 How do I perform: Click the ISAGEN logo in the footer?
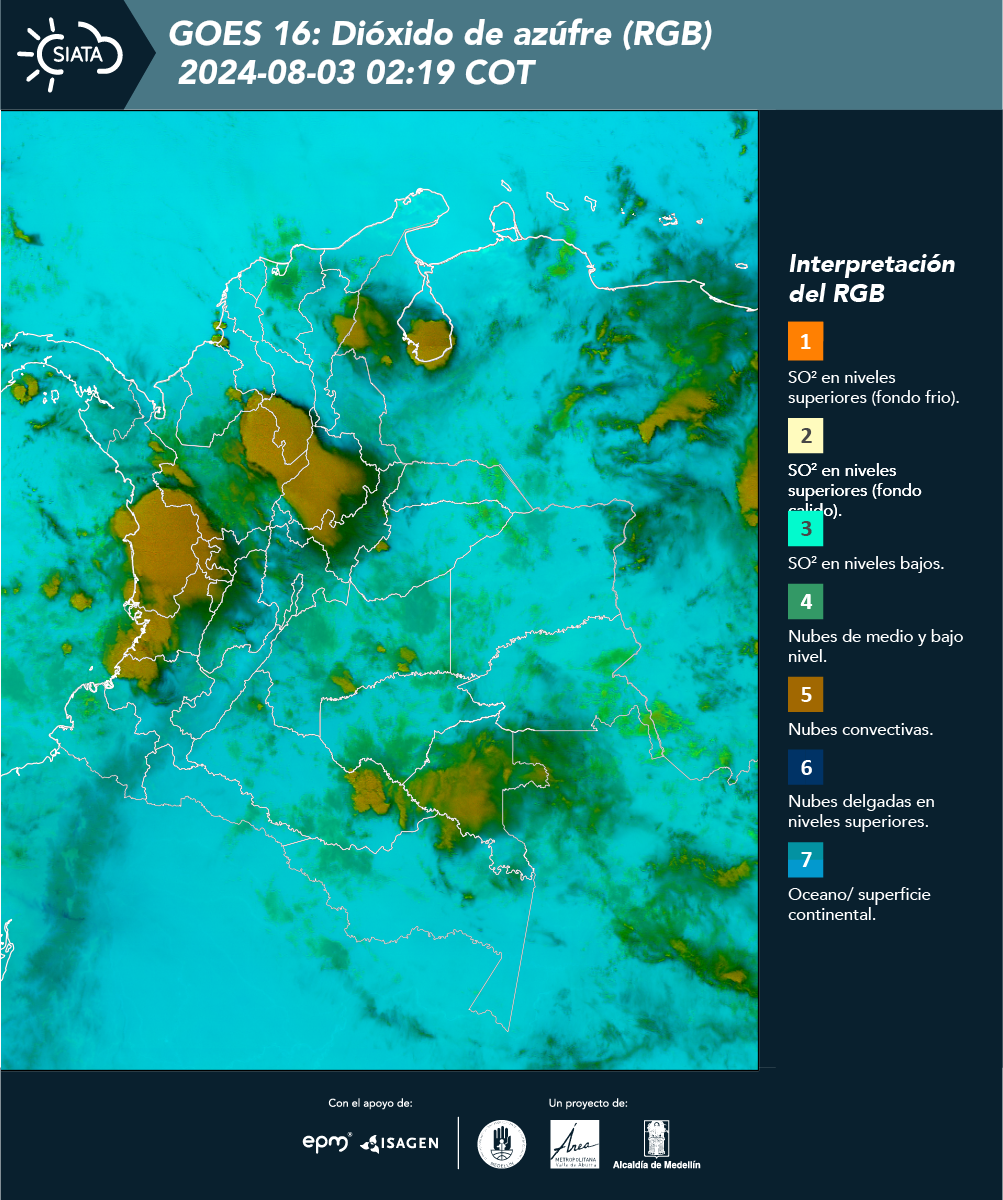[399, 1143]
